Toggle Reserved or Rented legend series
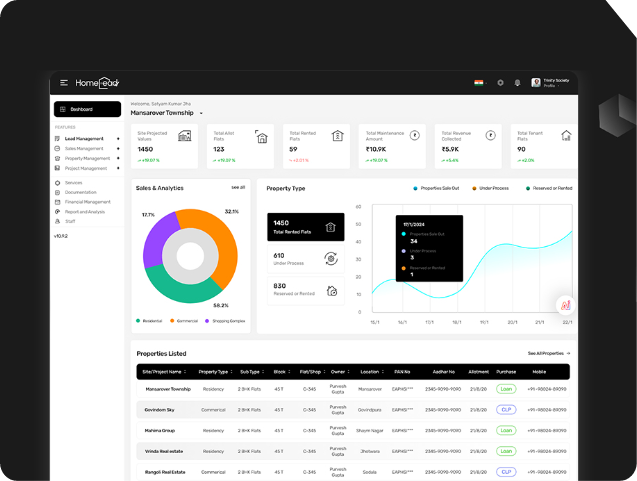 [549, 188]
